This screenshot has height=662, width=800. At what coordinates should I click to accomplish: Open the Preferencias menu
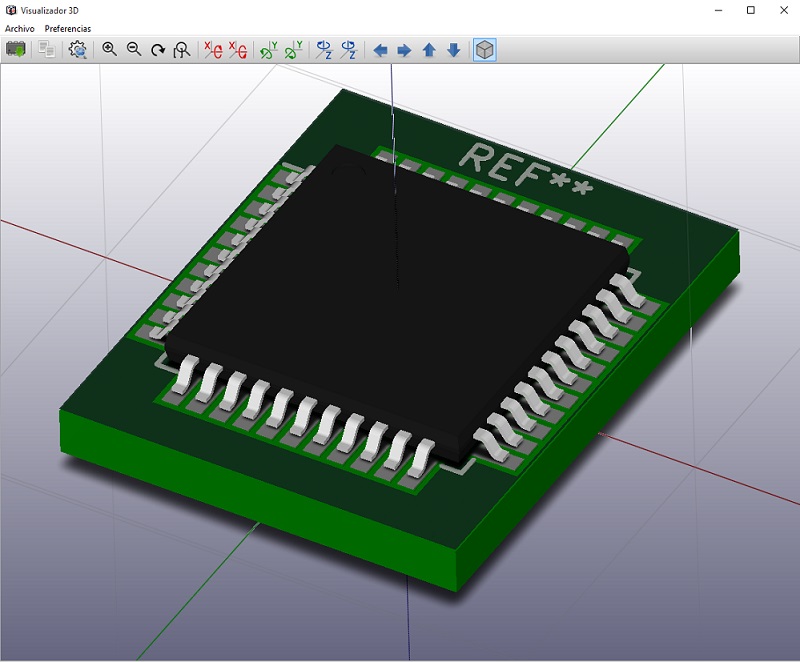(68, 29)
